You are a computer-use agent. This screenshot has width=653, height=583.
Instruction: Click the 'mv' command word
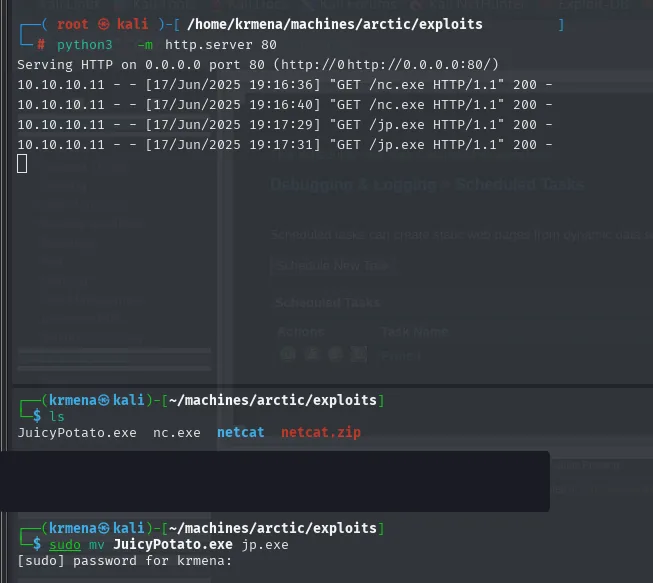97,545
